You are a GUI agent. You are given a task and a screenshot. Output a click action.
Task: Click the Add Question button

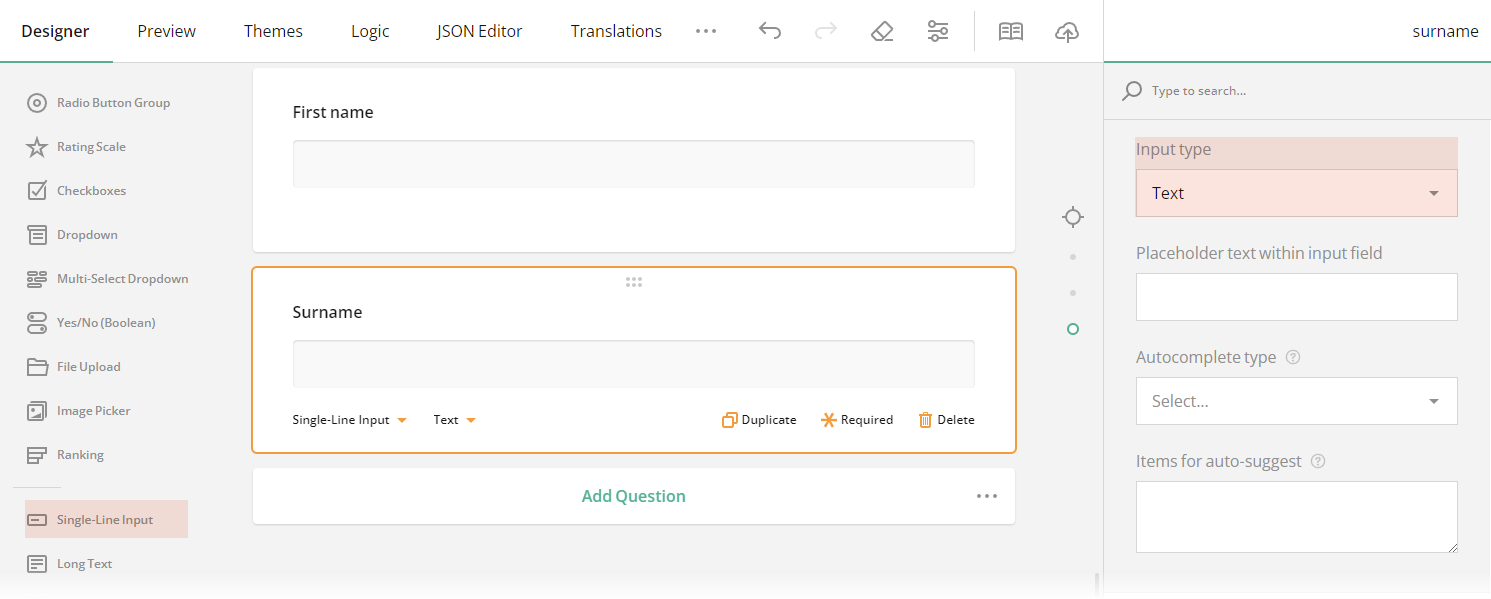click(633, 495)
